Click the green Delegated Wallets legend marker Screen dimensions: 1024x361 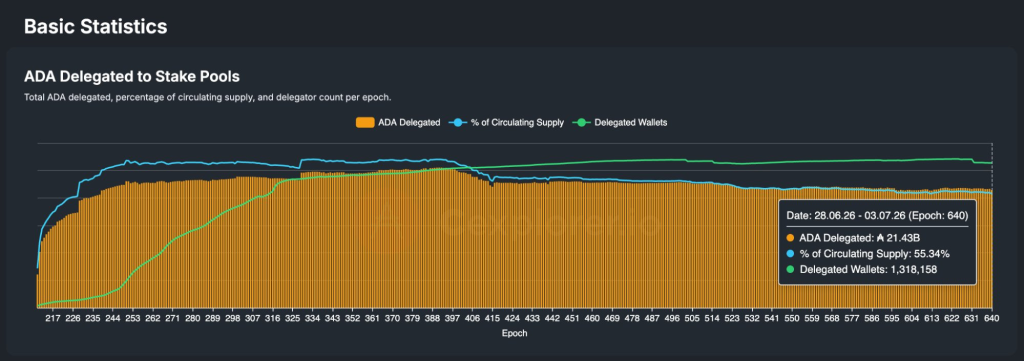(x=581, y=123)
